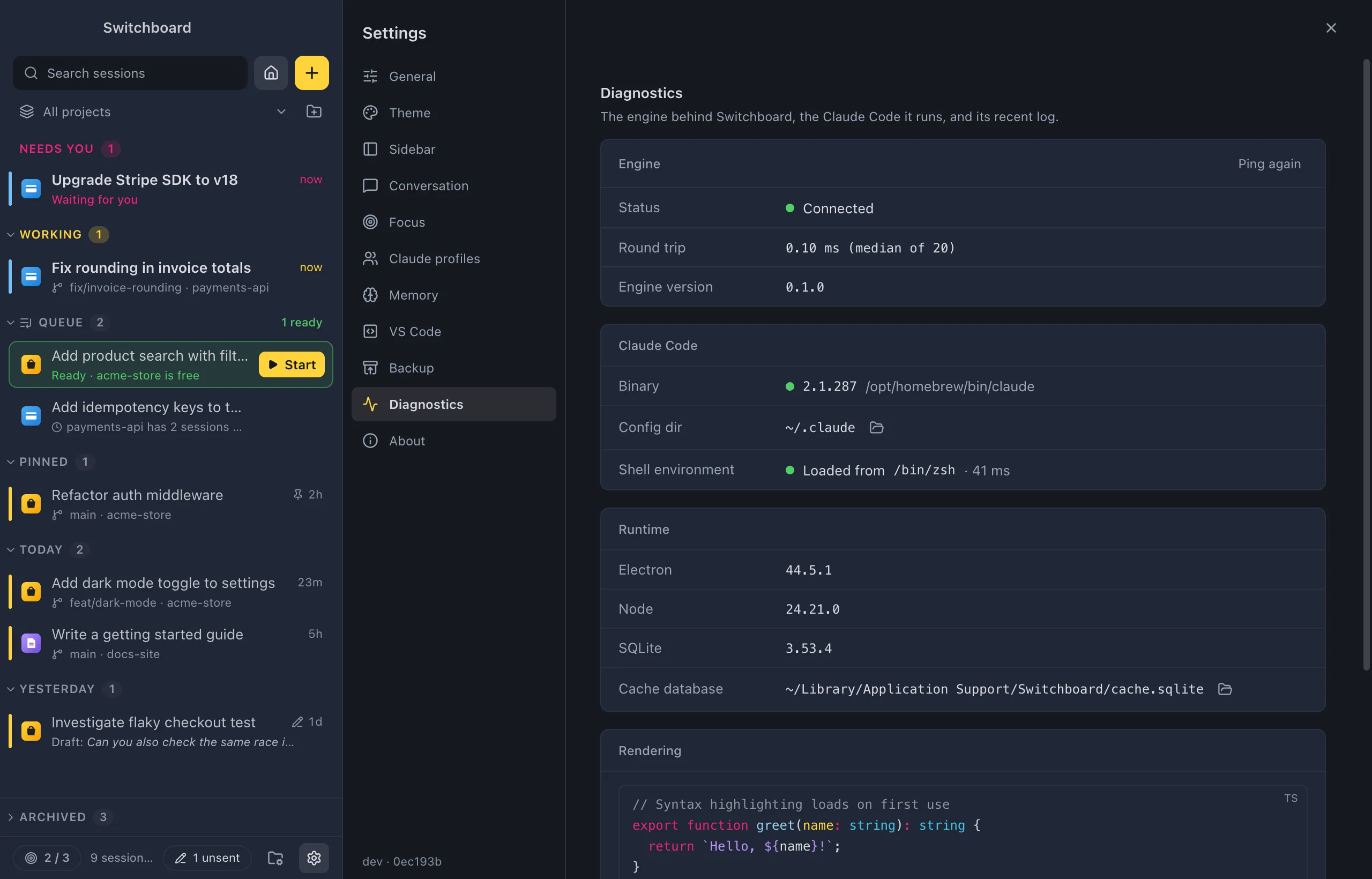
Task: Close the Settings panel with X
Action: (x=1331, y=28)
